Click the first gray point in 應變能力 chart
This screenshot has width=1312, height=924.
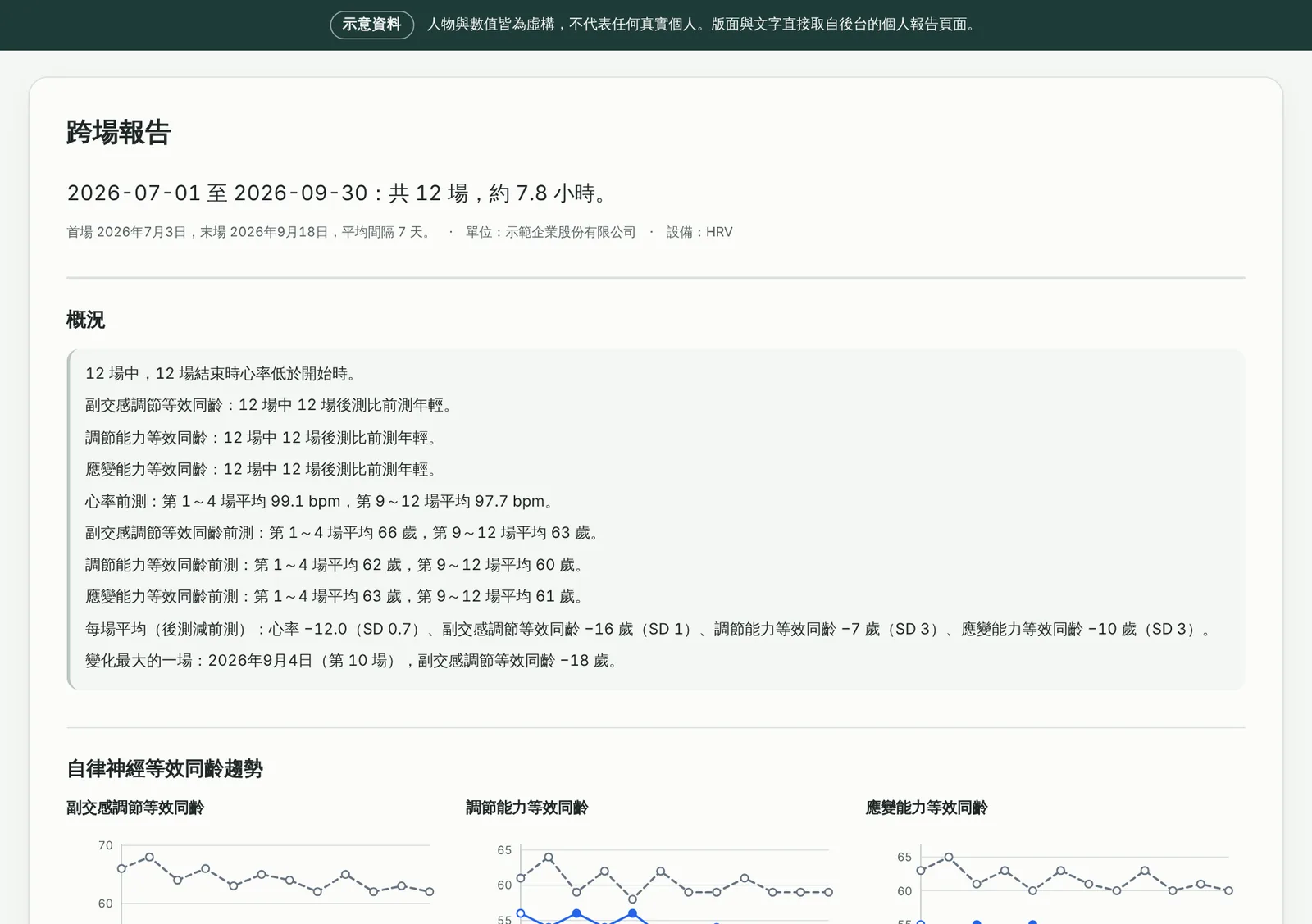921,871
